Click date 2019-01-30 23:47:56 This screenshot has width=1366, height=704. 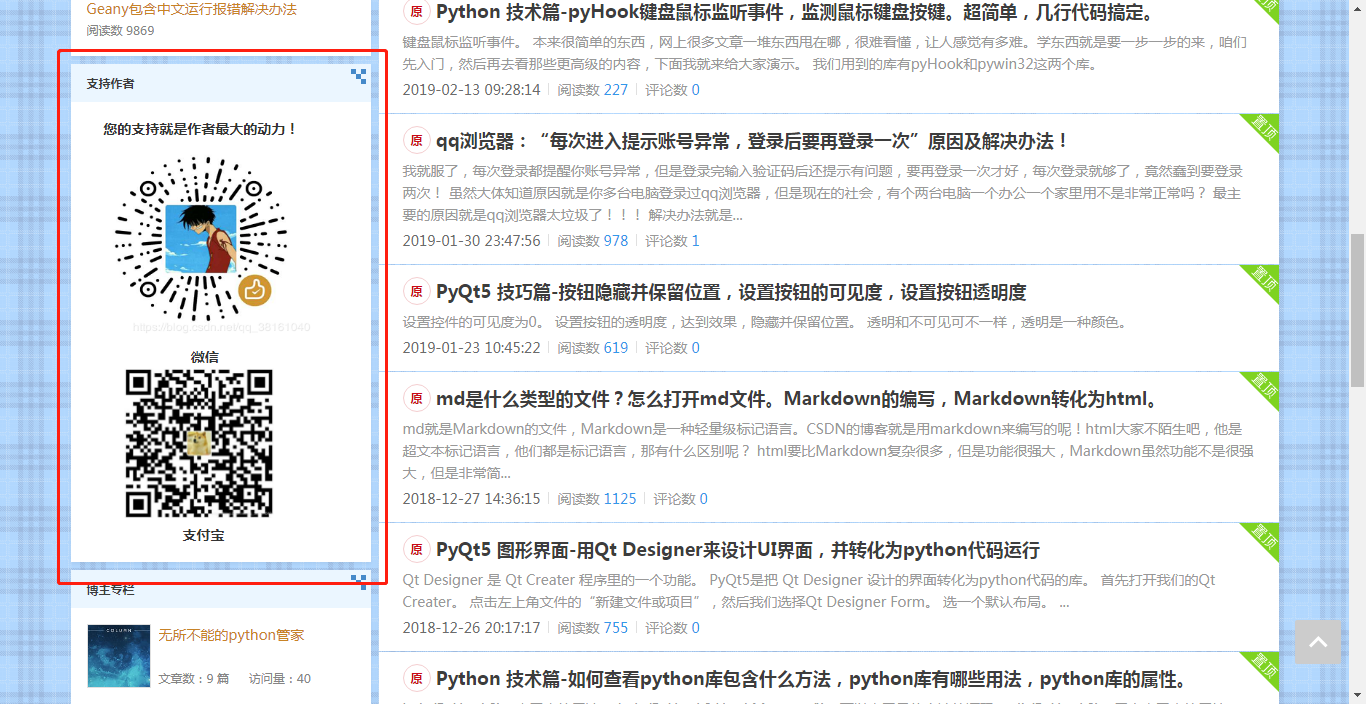(471, 241)
